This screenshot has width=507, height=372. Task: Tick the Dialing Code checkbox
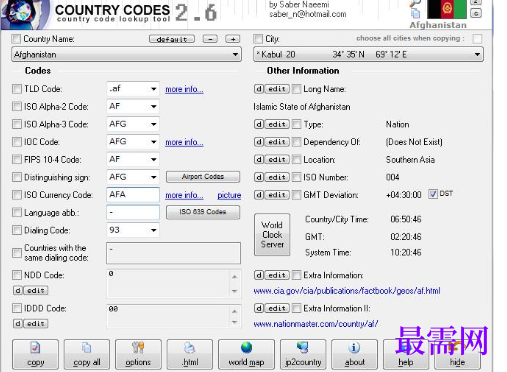click(17, 230)
